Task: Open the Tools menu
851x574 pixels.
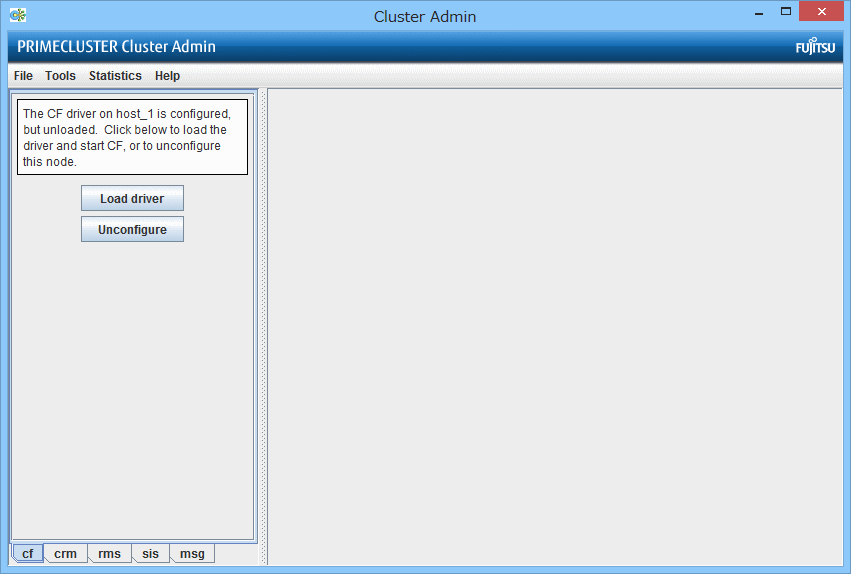Action: click(x=60, y=76)
